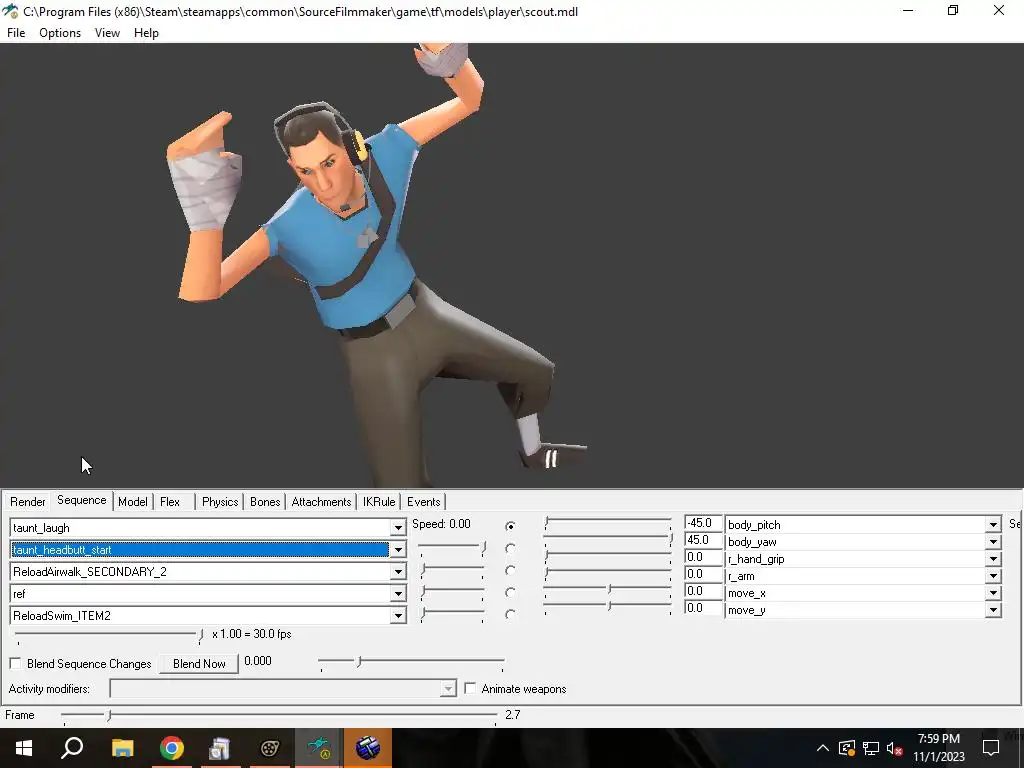The image size is (1024, 768).
Task: Switch to the Flex tab
Action: coord(170,502)
